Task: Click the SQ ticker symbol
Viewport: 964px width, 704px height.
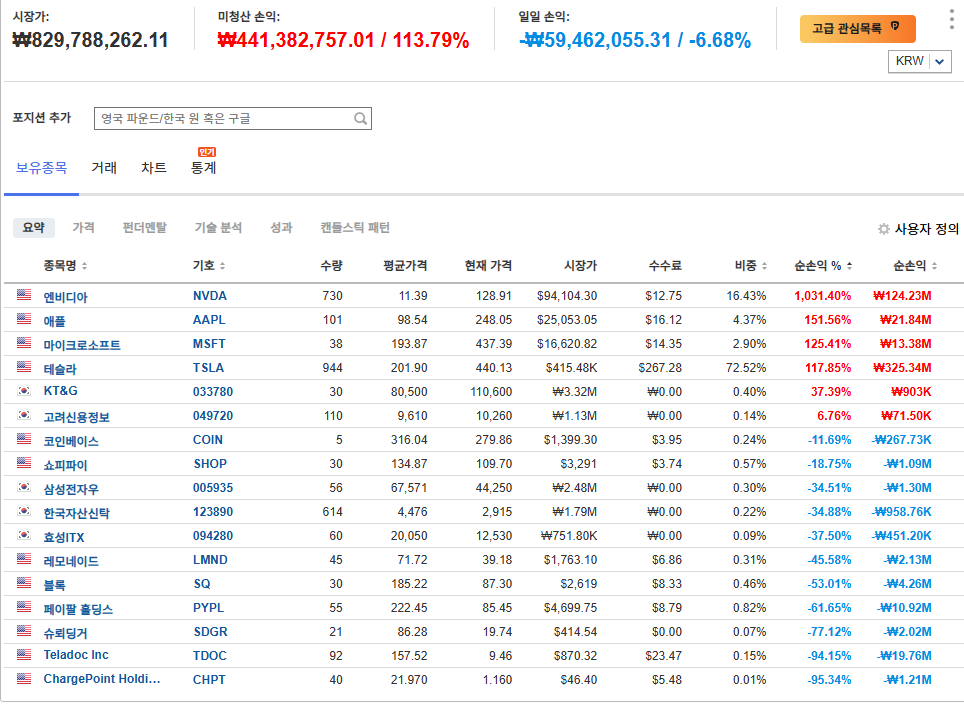Action: pyautogui.click(x=202, y=583)
